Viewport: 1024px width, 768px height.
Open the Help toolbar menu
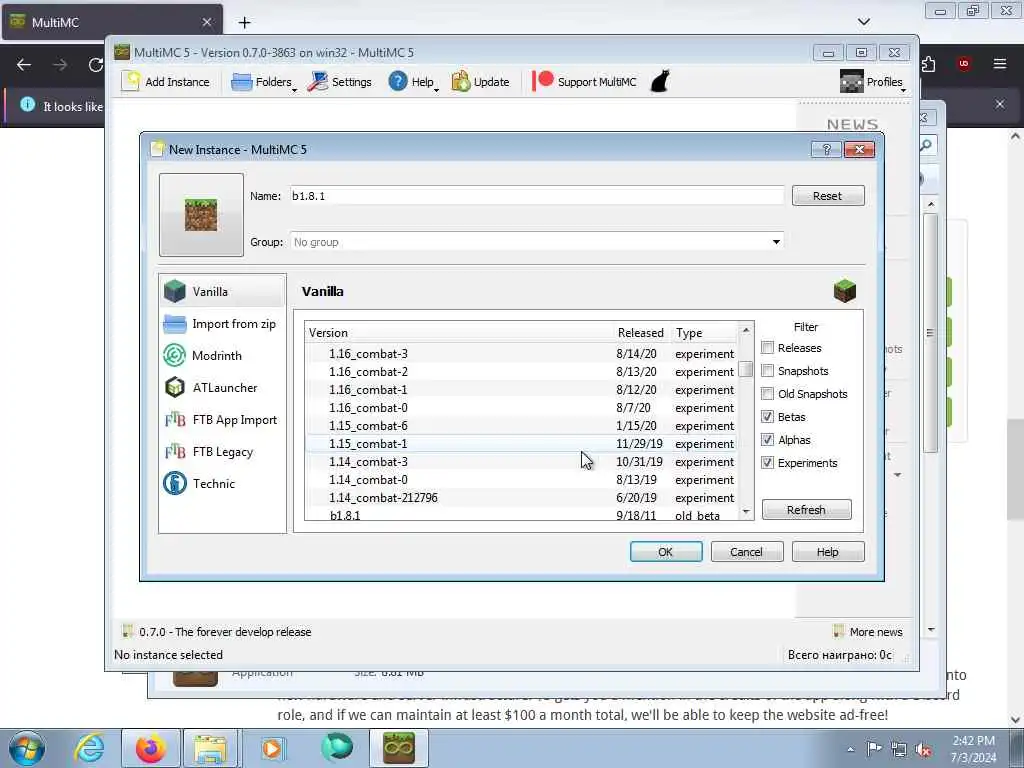pyautogui.click(x=413, y=82)
